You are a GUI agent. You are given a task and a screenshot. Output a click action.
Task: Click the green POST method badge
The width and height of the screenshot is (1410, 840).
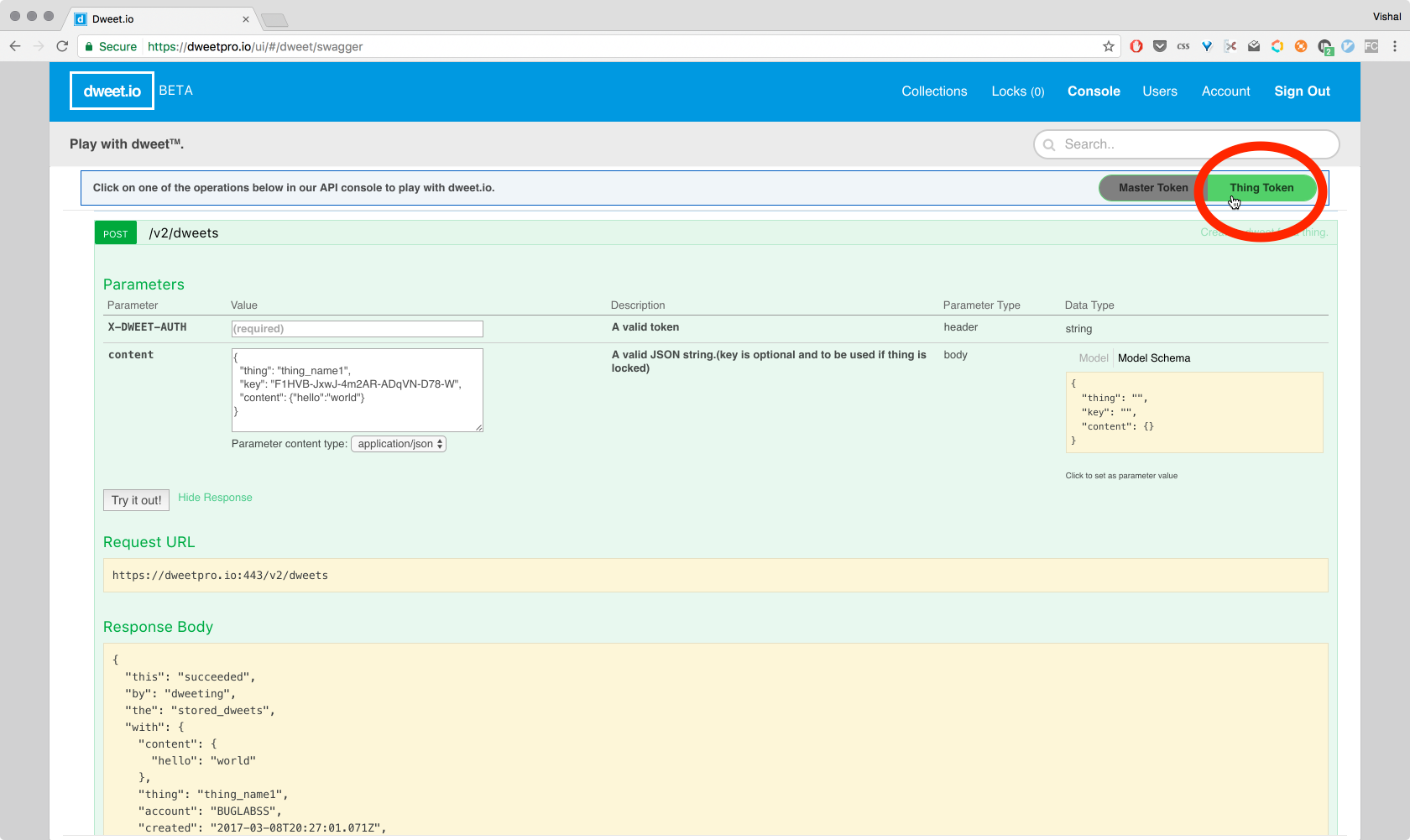[x=116, y=233]
